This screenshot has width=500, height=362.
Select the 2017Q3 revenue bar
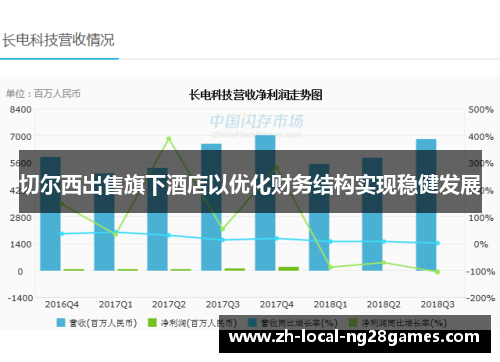click(211, 207)
